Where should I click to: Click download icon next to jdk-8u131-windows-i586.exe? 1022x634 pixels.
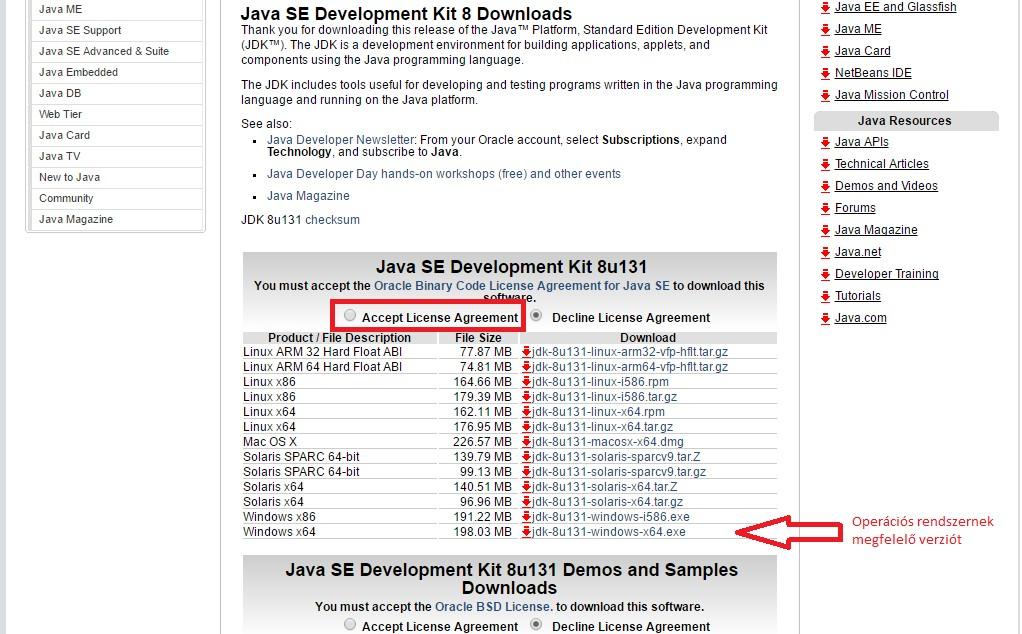click(526, 517)
